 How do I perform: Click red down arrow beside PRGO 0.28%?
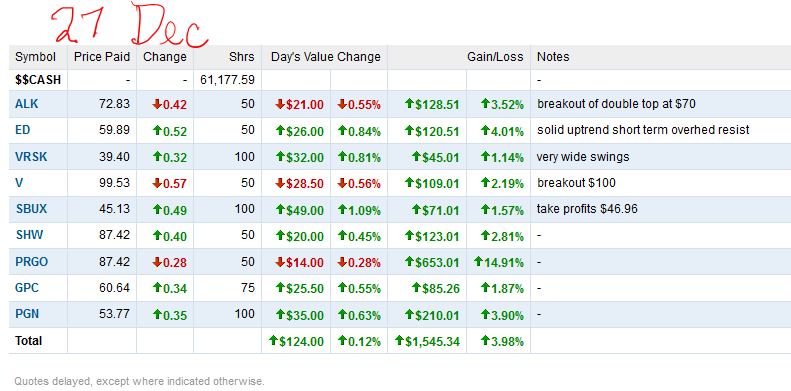(x=342, y=262)
